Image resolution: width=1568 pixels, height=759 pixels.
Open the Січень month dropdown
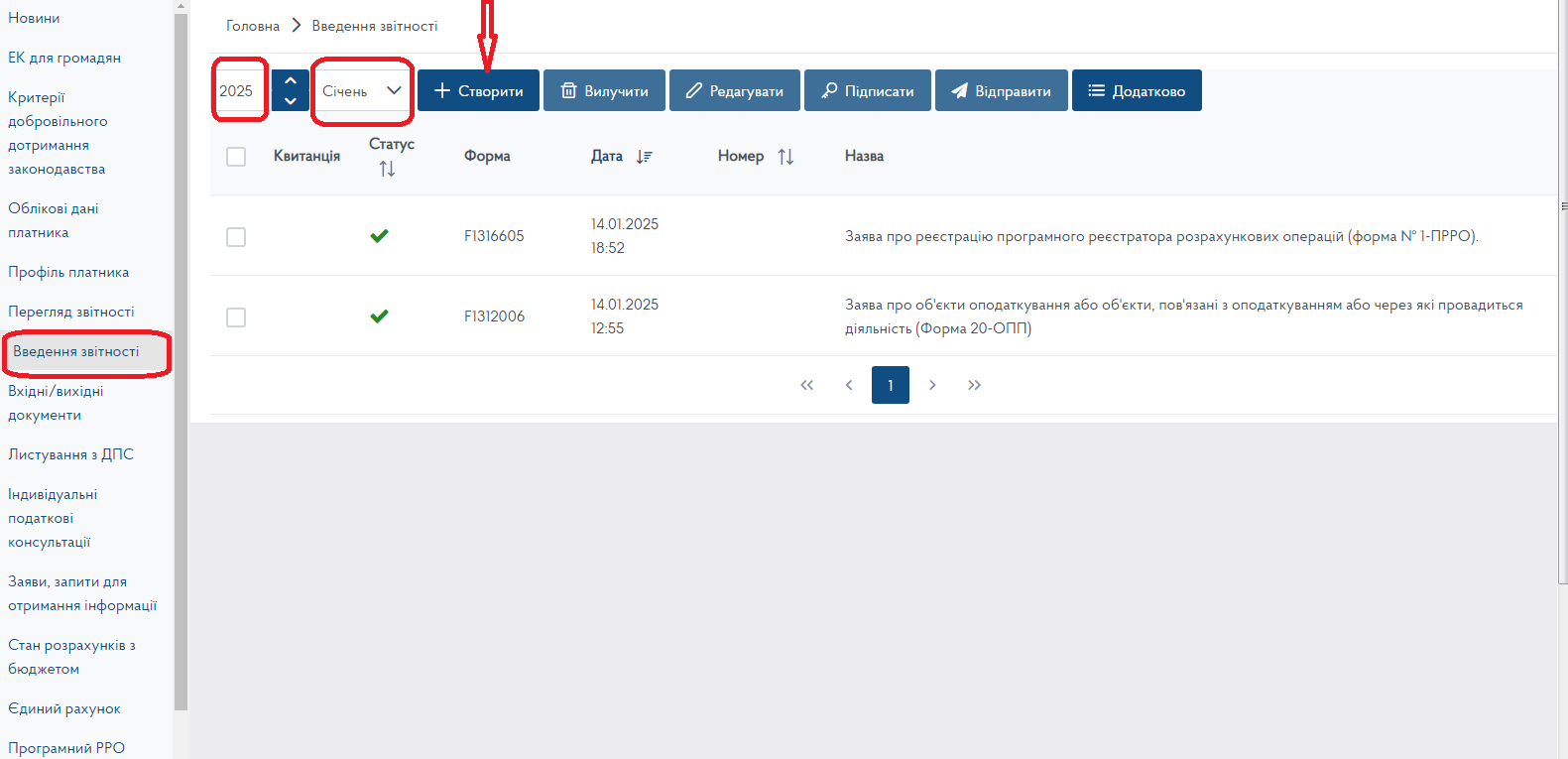(362, 91)
